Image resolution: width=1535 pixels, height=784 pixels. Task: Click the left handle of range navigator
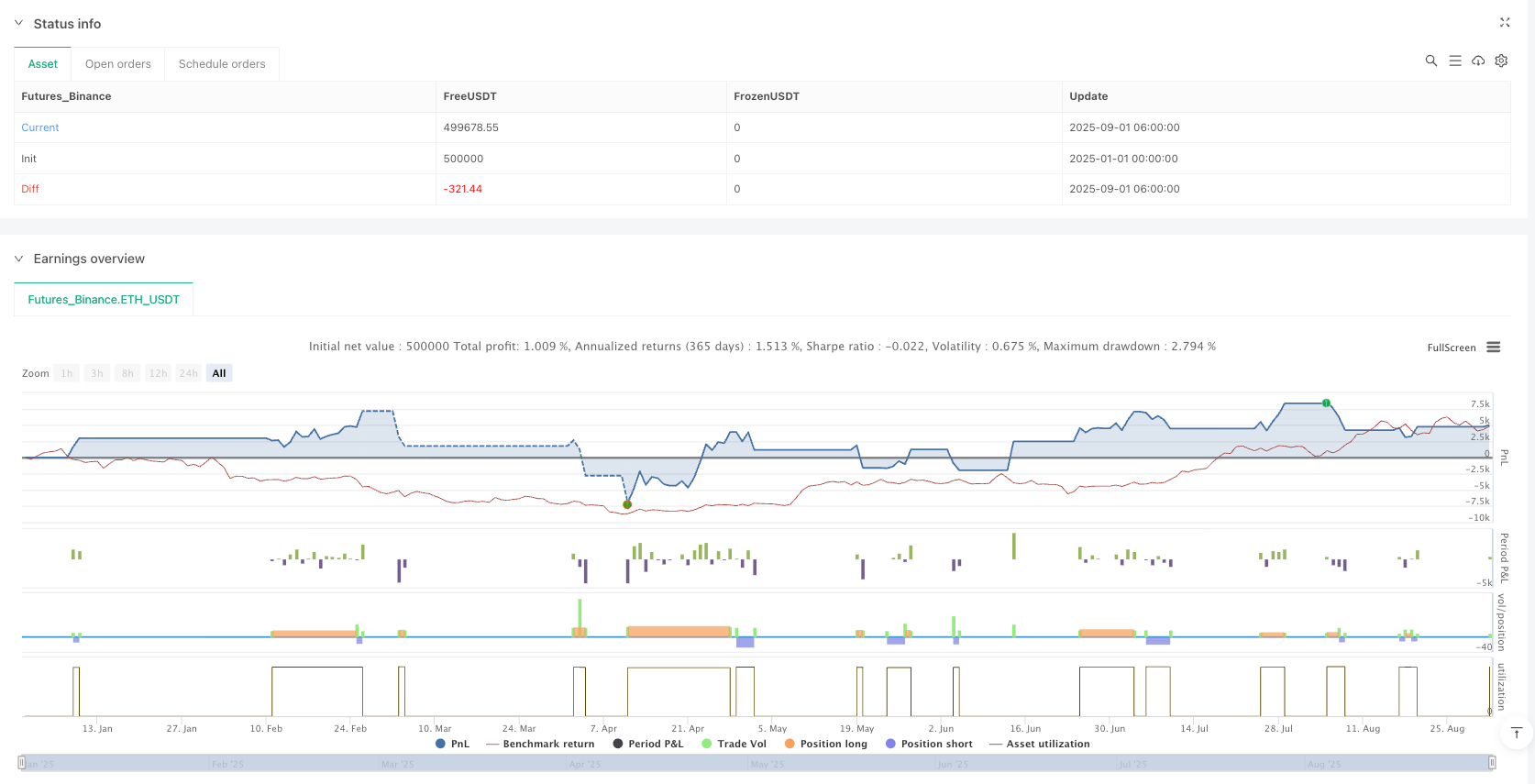21,763
